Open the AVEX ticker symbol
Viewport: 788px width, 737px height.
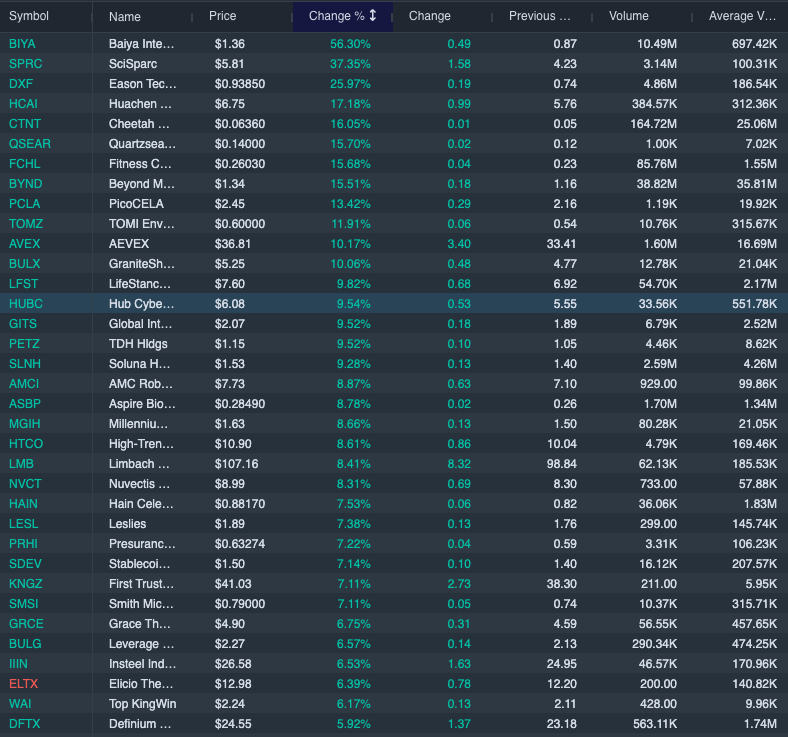click(25, 244)
